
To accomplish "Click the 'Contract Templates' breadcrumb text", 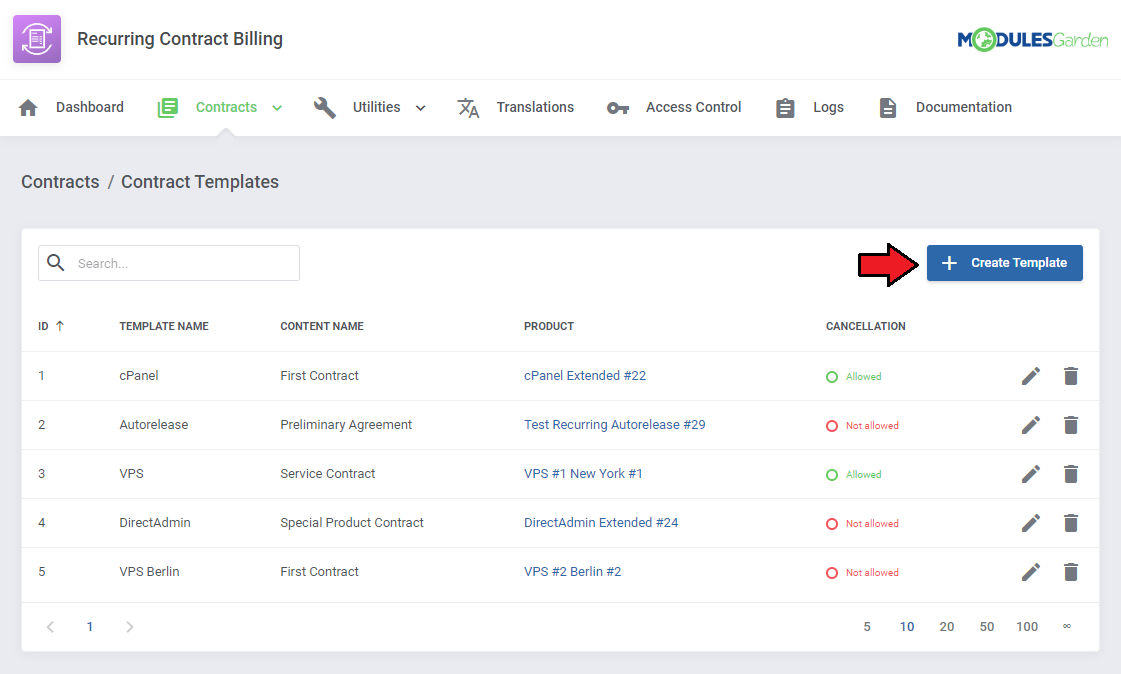I will 199,182.
